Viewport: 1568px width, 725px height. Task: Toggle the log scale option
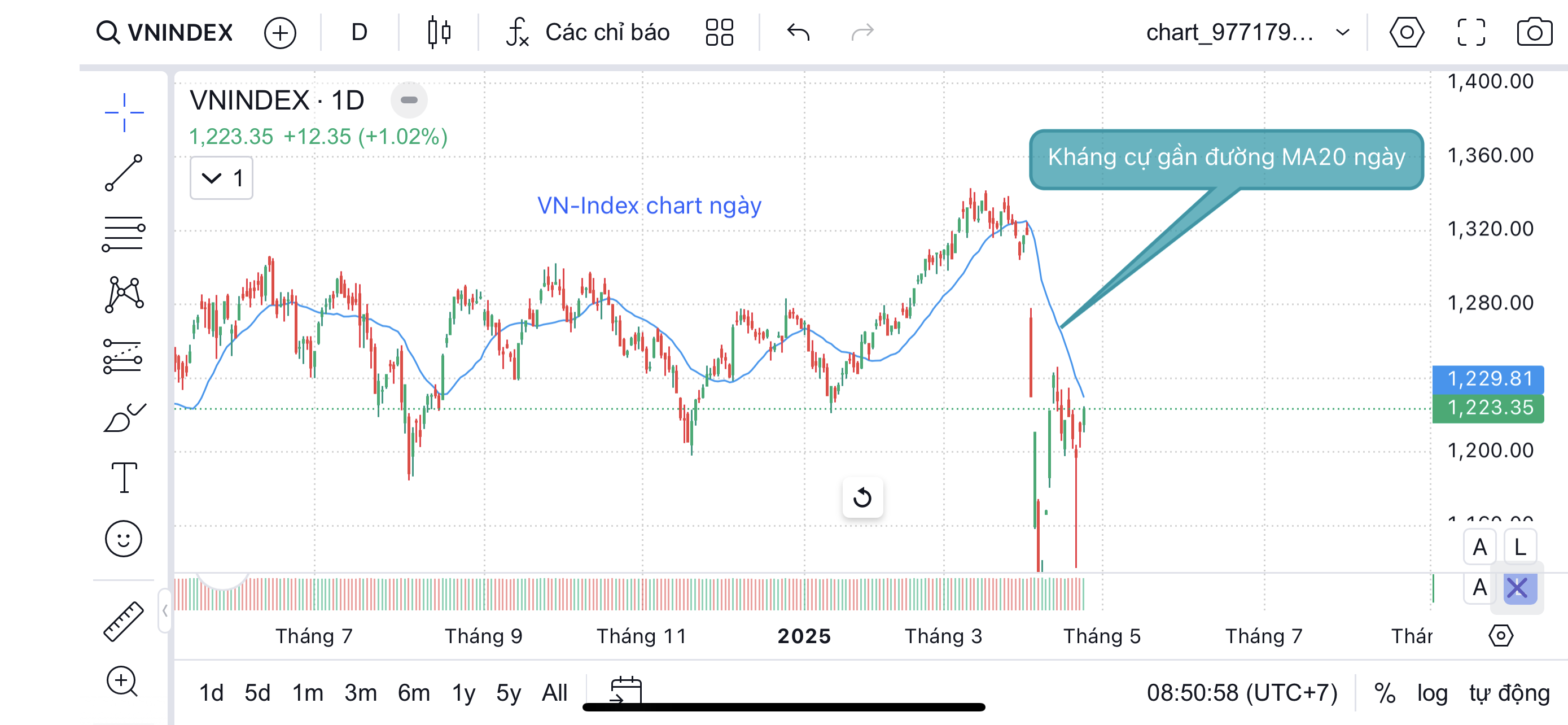tap(1431, 693)
